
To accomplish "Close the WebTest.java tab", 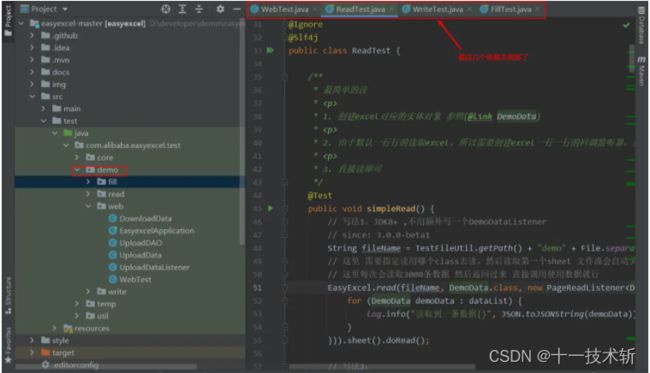I will pos(315,9).
